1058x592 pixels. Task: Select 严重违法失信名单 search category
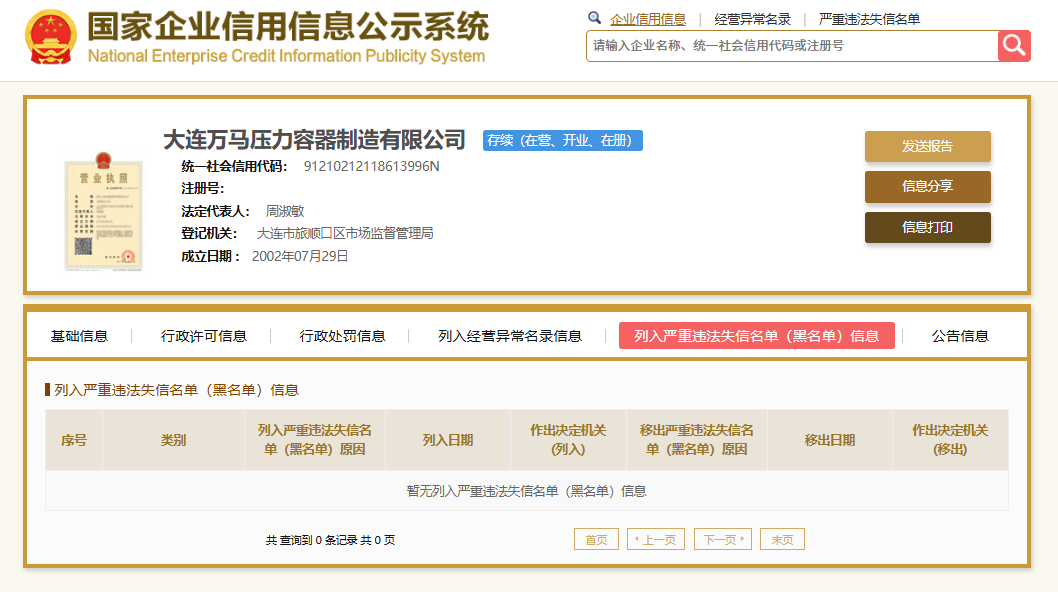tap(869, 20)
